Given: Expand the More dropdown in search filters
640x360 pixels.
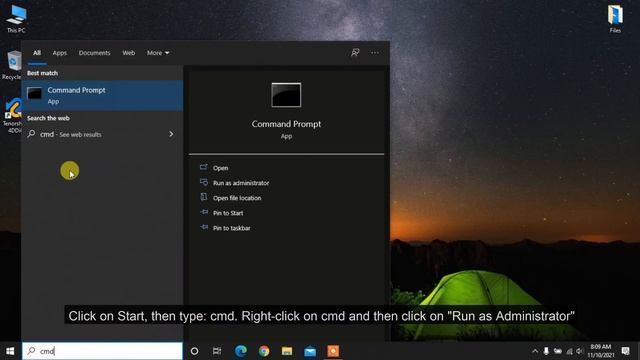Looking at the screenshot, I should [x=158, y=53].
